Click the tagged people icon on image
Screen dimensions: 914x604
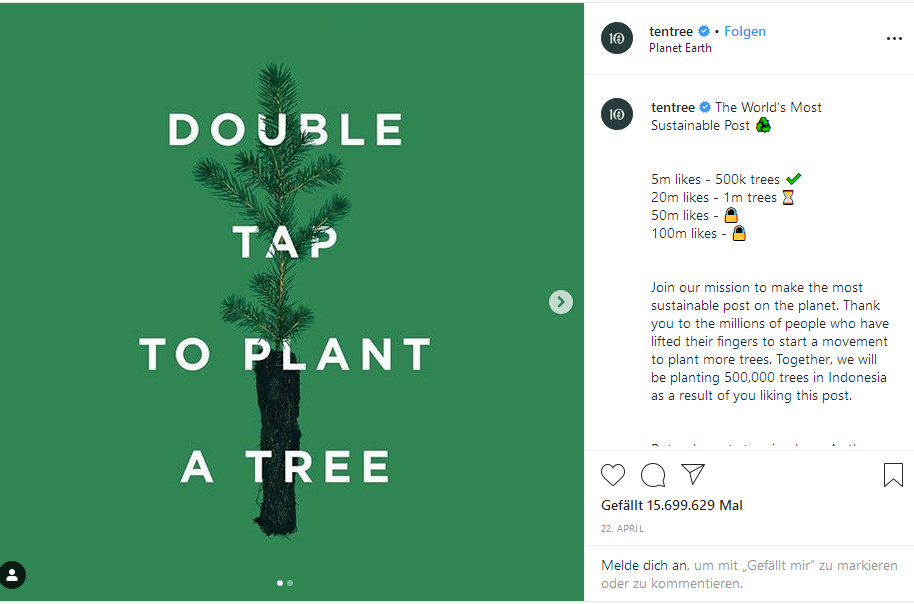pos(13,575)
